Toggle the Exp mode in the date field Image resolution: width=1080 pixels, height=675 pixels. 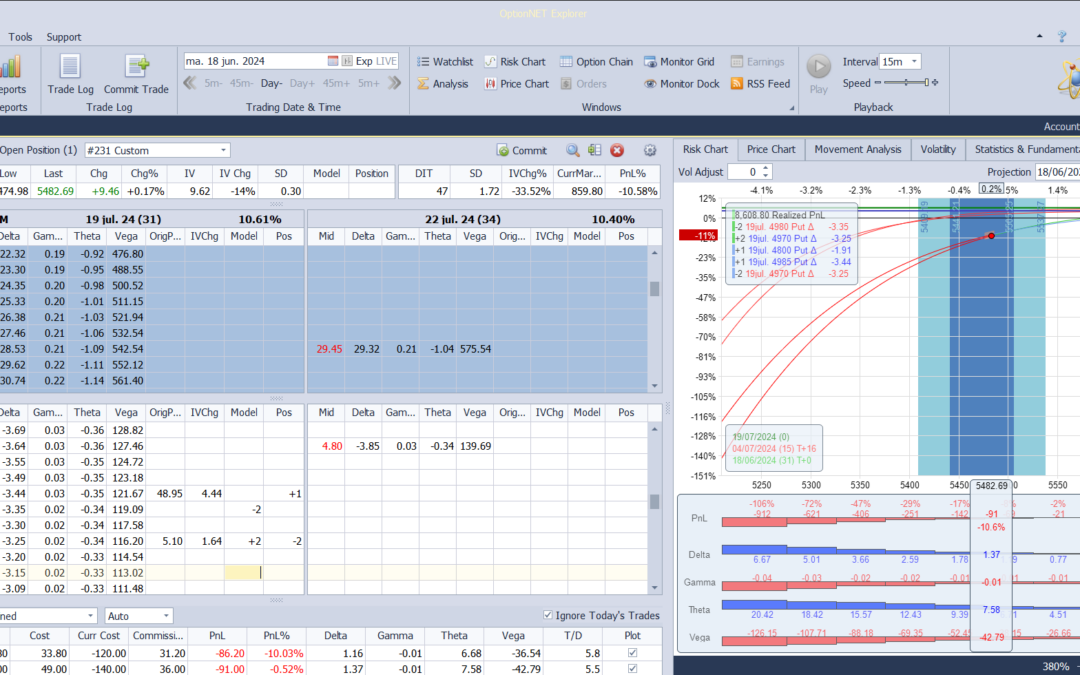[x=364, y=61]
